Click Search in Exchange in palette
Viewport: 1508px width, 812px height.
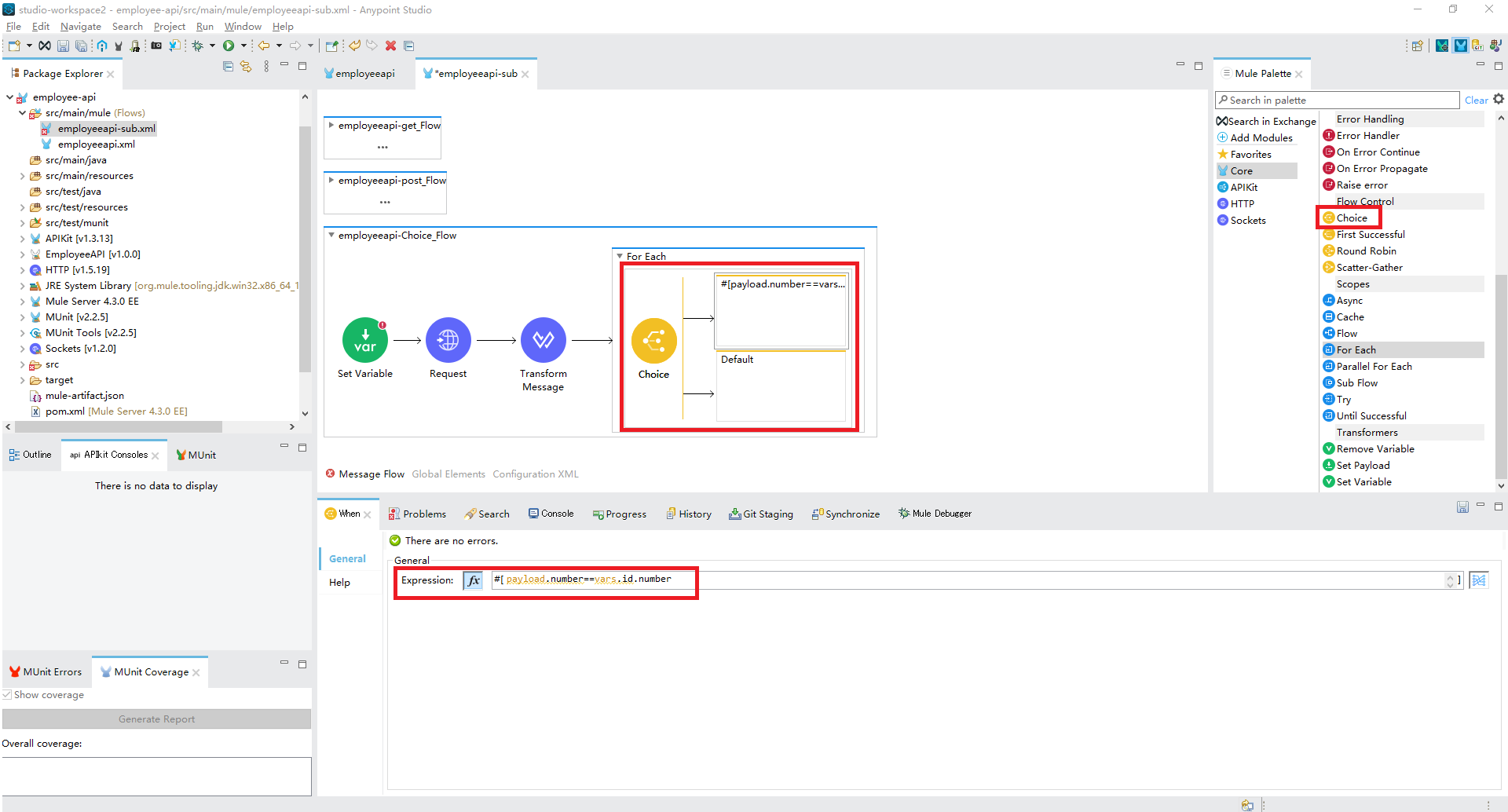[1266, 122]
